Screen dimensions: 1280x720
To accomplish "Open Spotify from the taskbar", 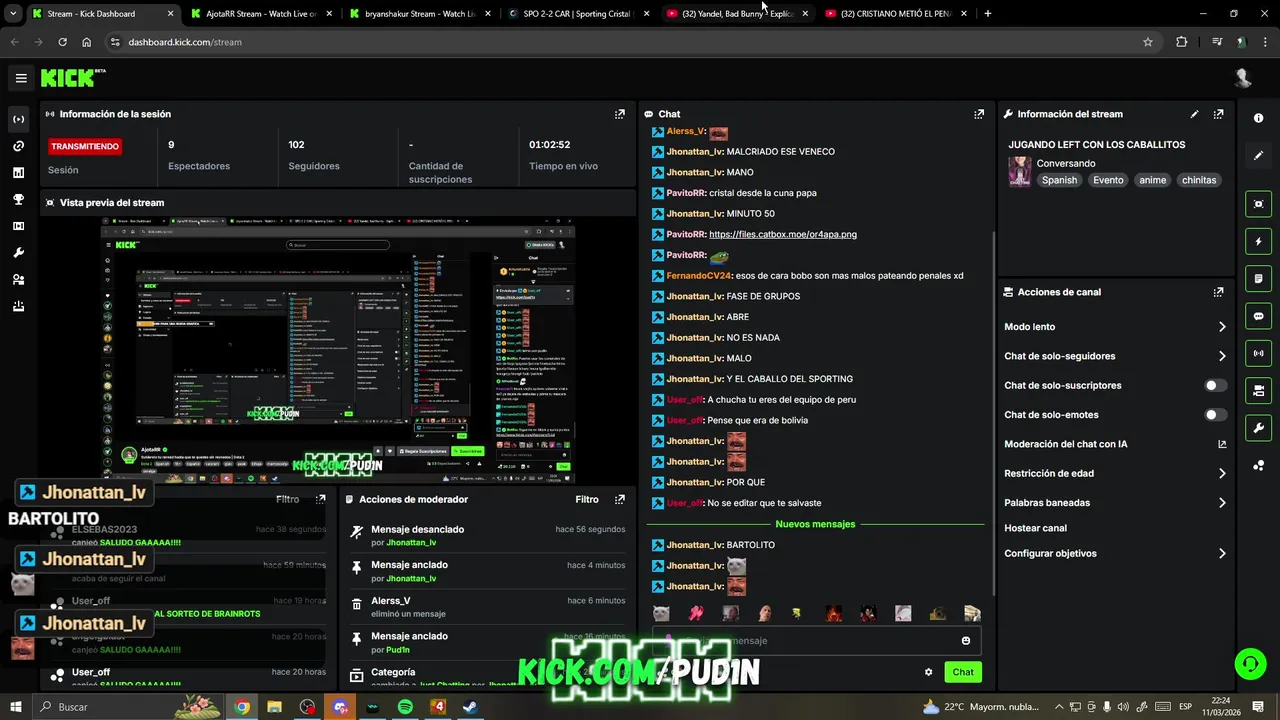I will coord(405,707).
